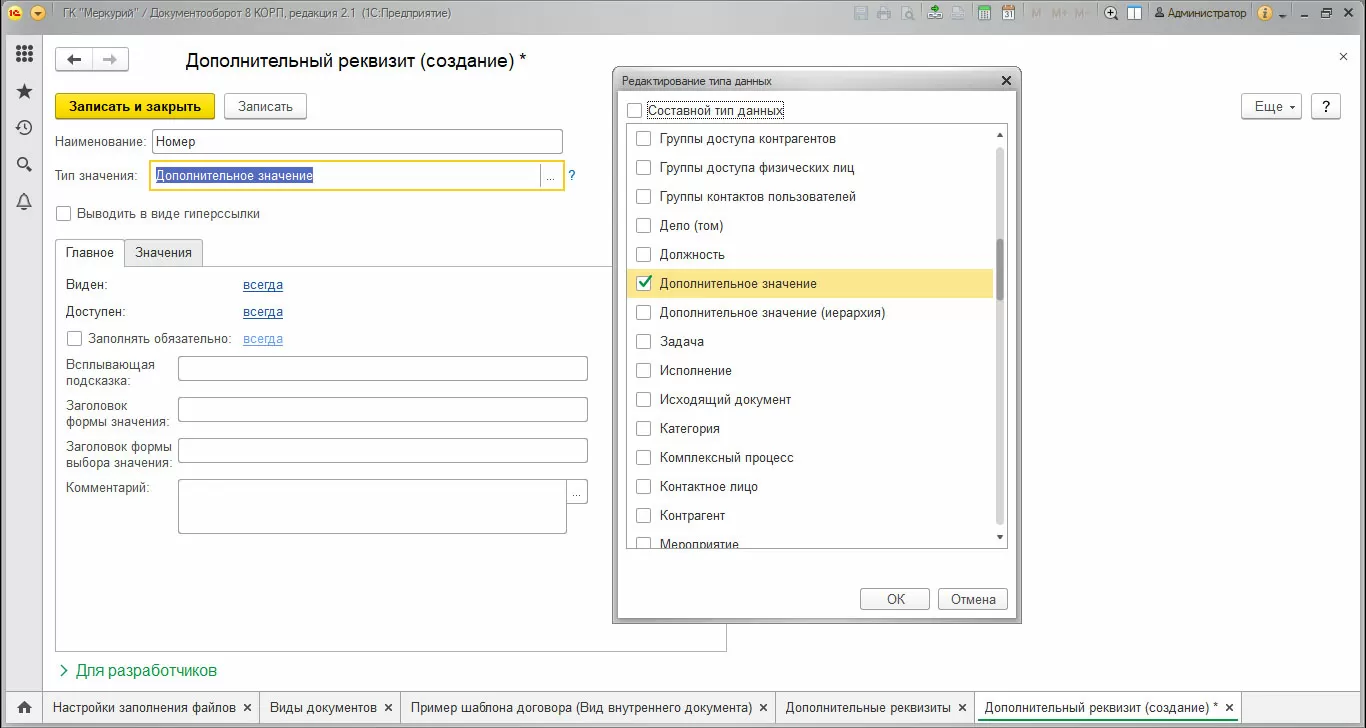The image size is (1366, 728).
Task: Toggle the panel layout icon in title bar
Action: (x=1135, y=13)
